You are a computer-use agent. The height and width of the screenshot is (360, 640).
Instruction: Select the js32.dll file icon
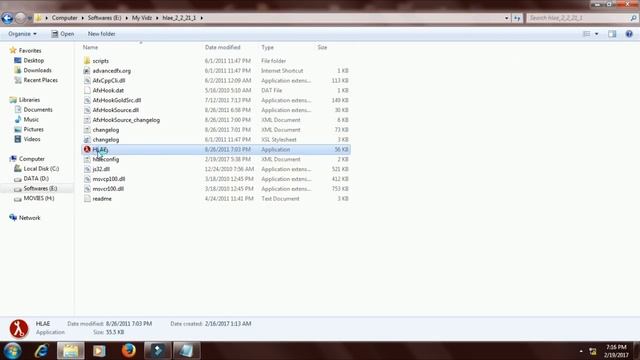click(87, 169)
